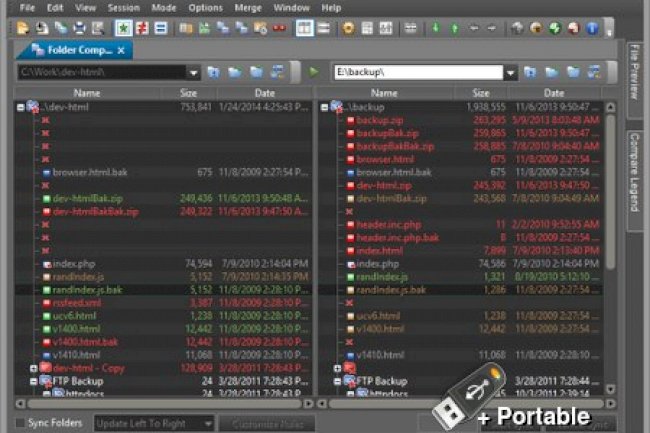650x433 pixels.
Task: Open the Session menu
Action: [124, 7]
